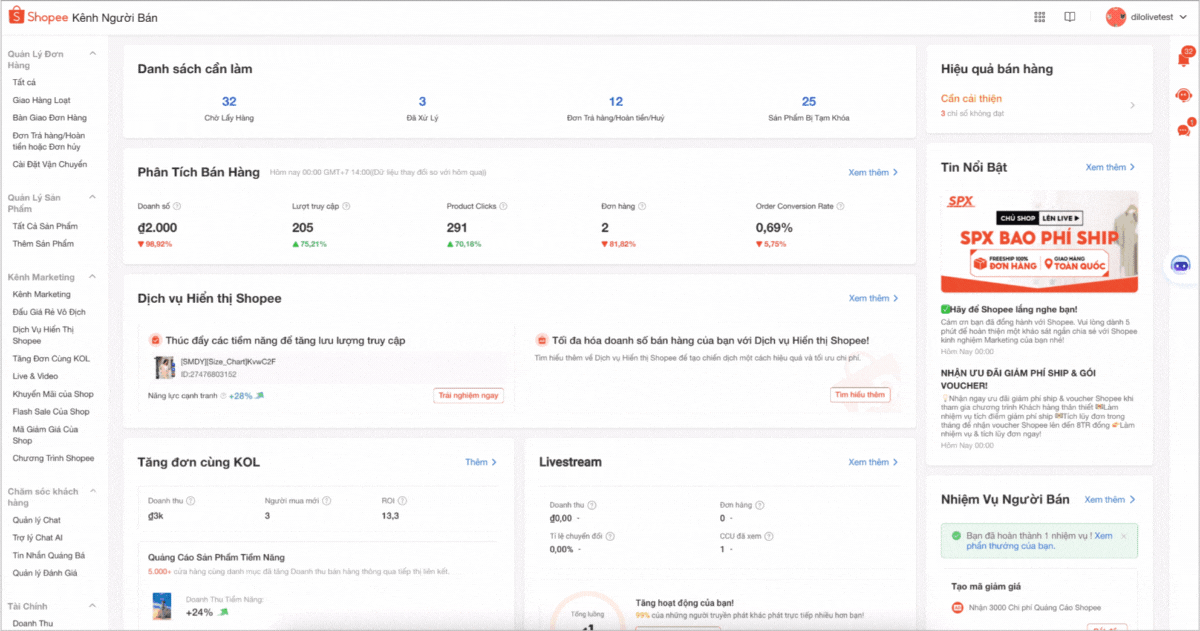This screenshot has height=631, width=1200.
Task: Click info icon next to Product Clicks
Action: coord(503,207)
